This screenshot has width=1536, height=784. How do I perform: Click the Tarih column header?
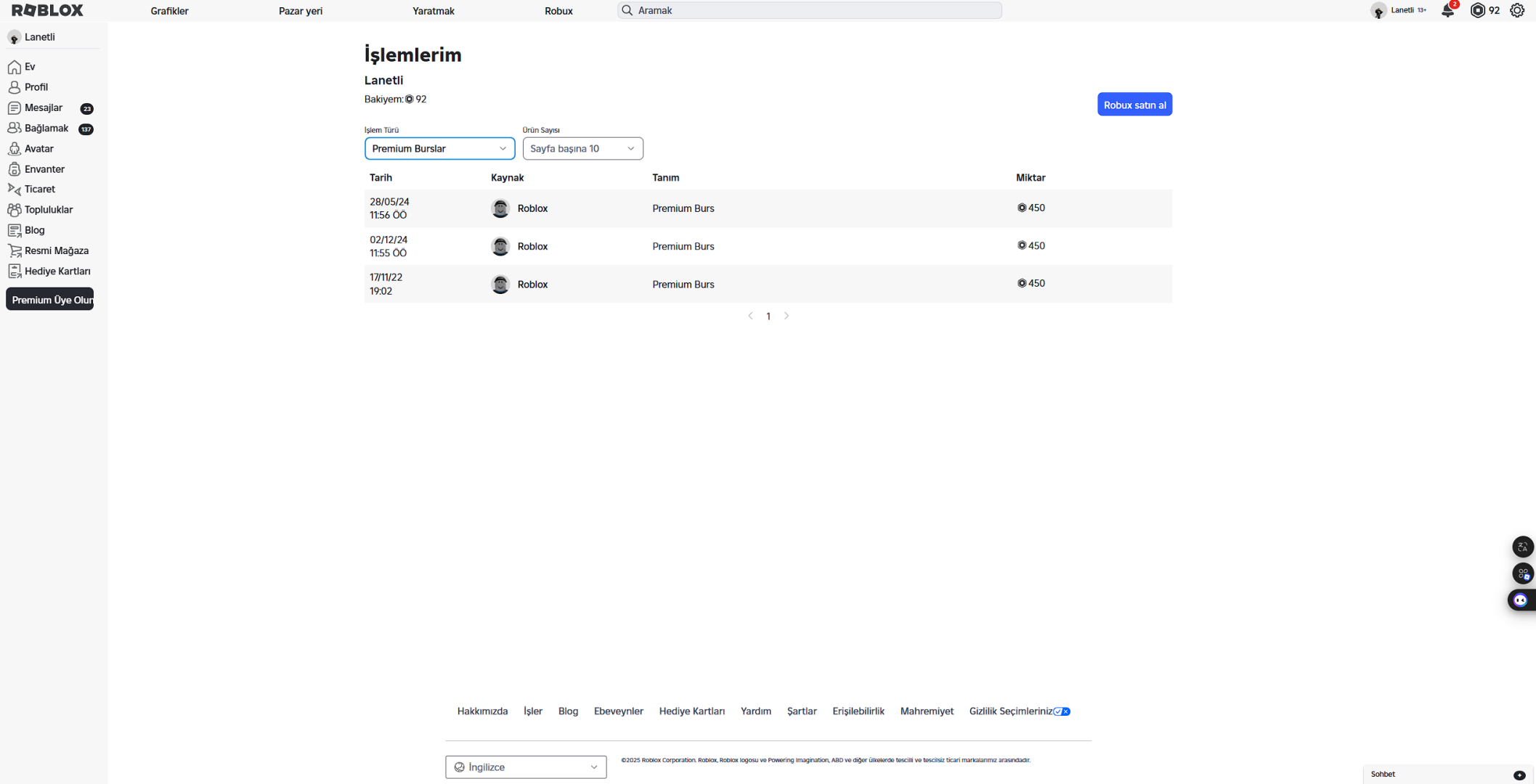pyautogui.click(x=381, y=178)
